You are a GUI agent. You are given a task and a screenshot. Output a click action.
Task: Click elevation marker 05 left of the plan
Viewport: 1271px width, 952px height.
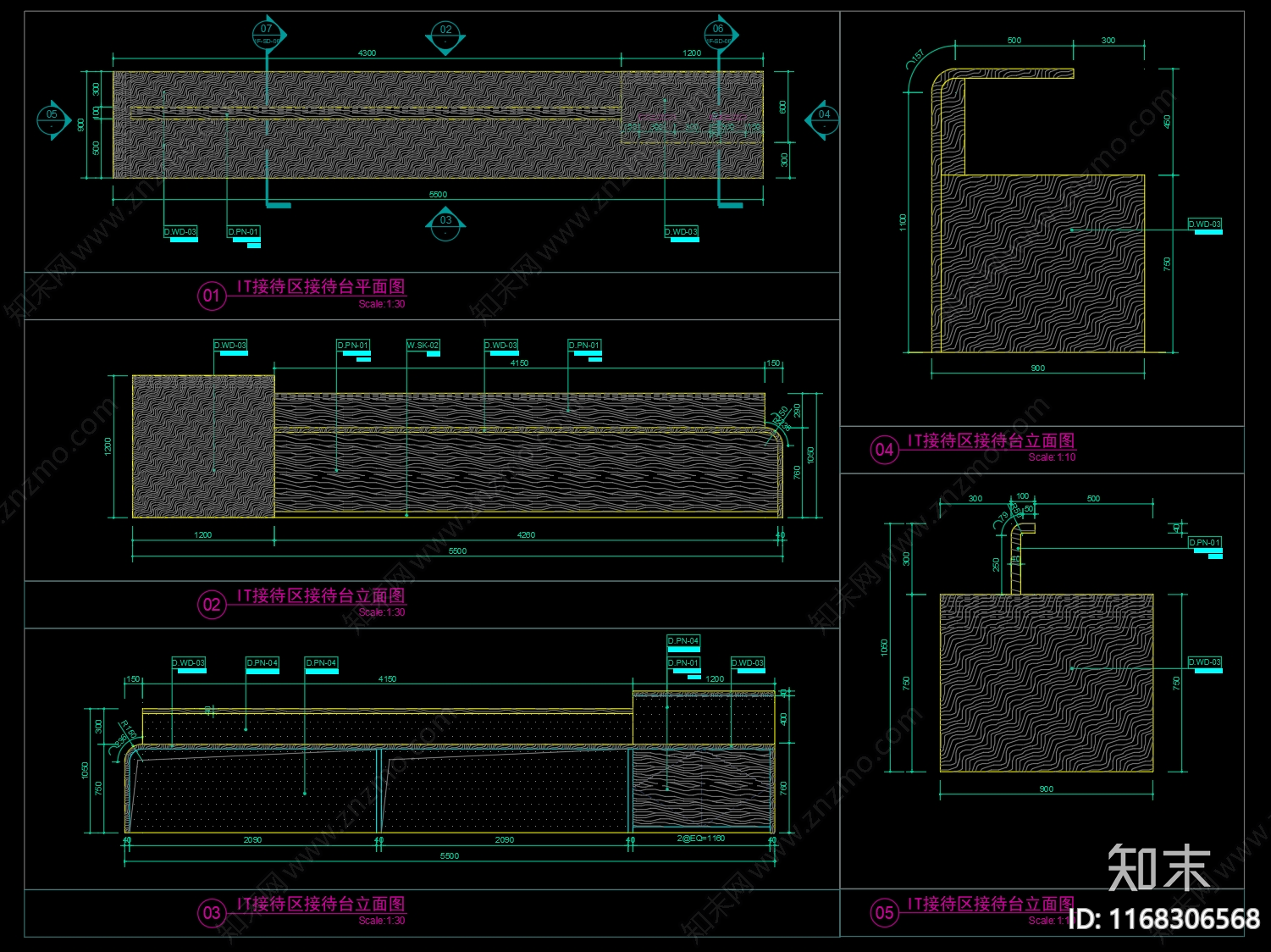53,119
